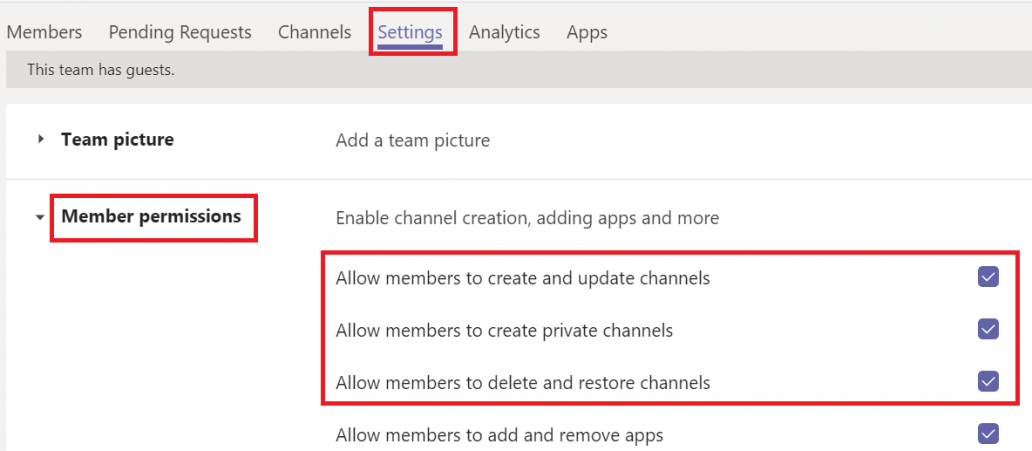This screenshot has width=1032, height=451.
Task: Uncheck Allow members to add and remove apps
Action: (988, 433)
